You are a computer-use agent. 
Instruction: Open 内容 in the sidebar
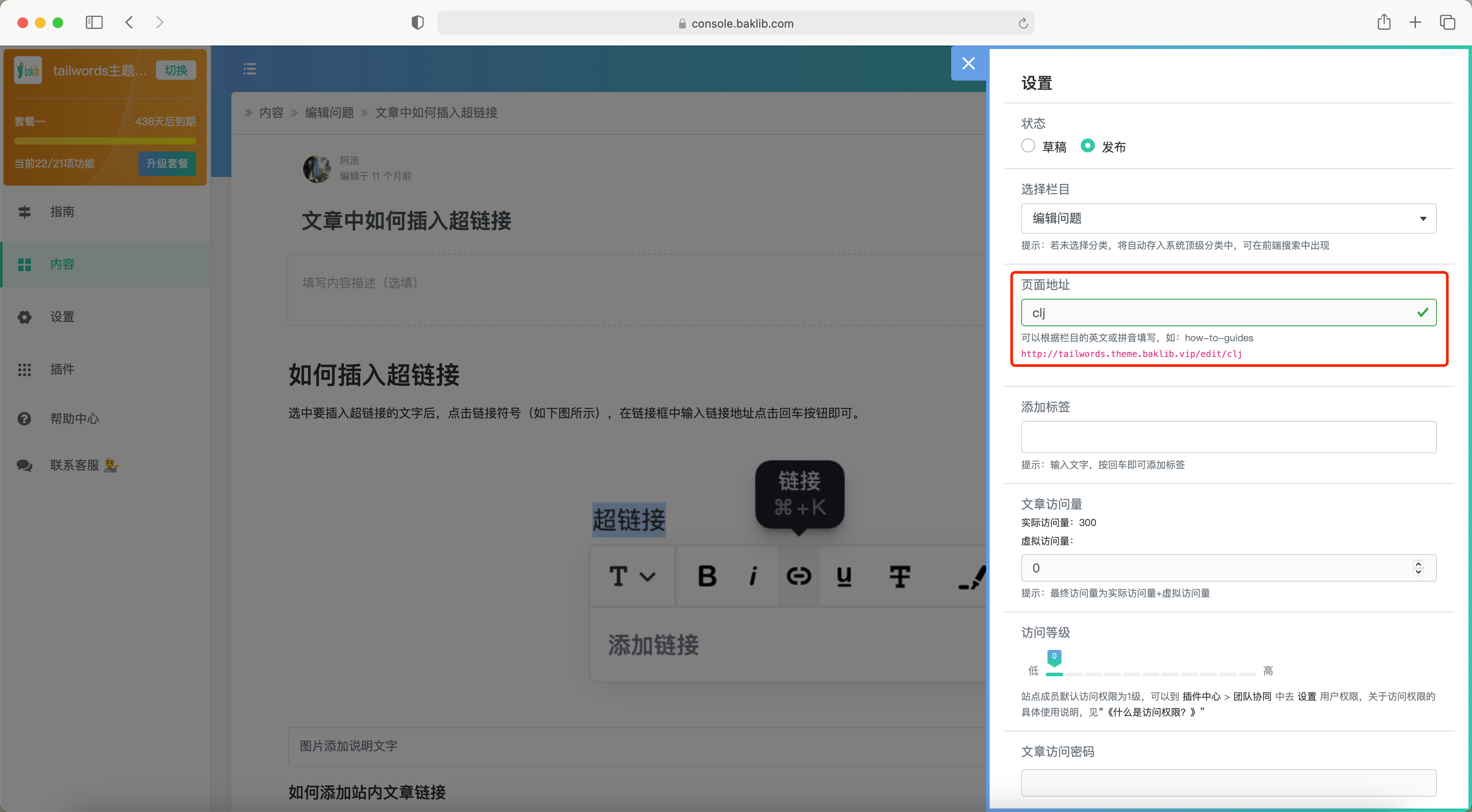(105, 264)
